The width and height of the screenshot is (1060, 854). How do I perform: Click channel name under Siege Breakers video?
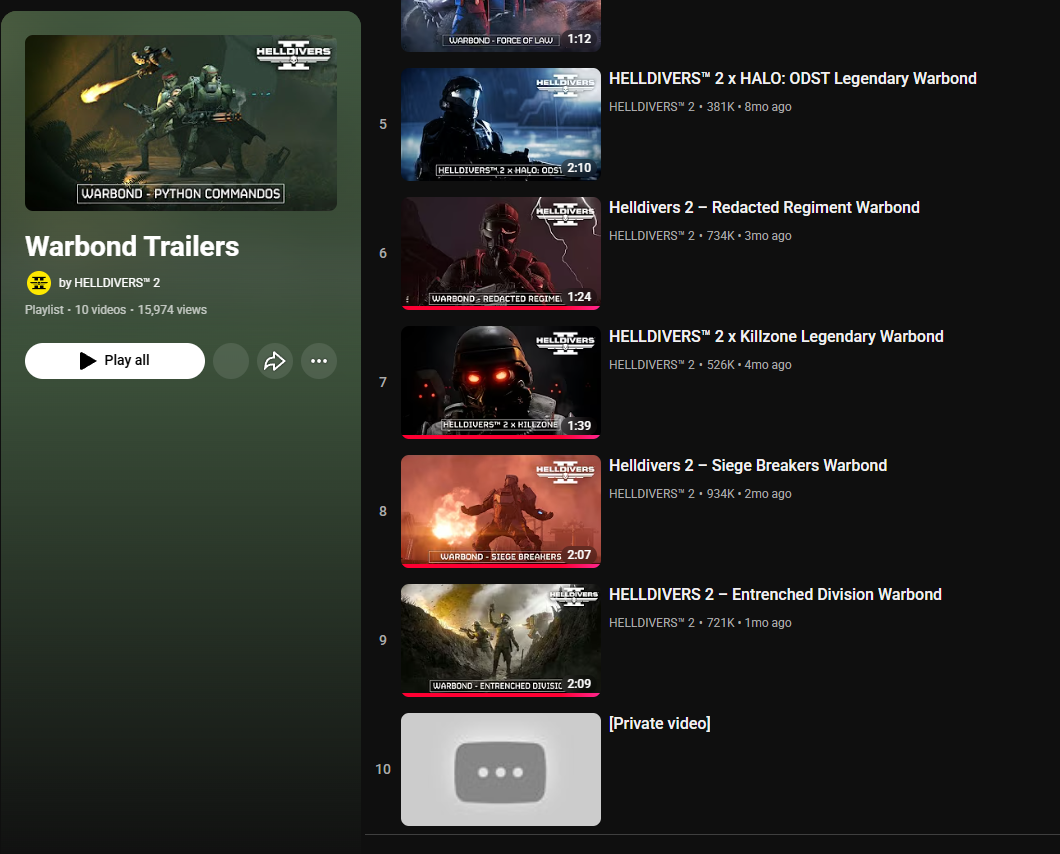pyautogui.click(x=652, y=494)
